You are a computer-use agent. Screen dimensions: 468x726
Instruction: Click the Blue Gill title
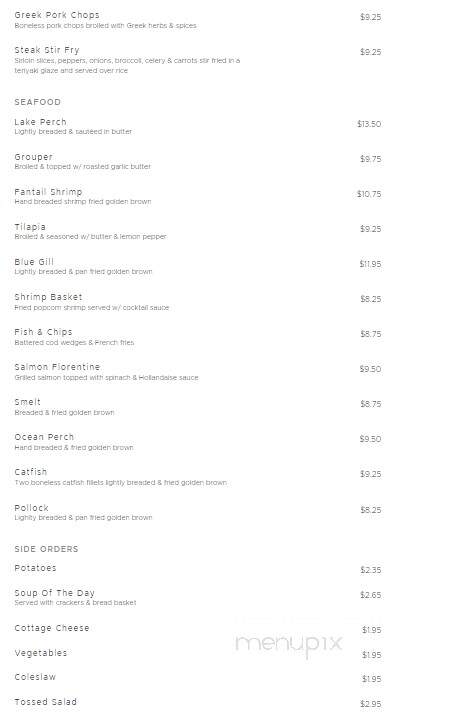34,262
